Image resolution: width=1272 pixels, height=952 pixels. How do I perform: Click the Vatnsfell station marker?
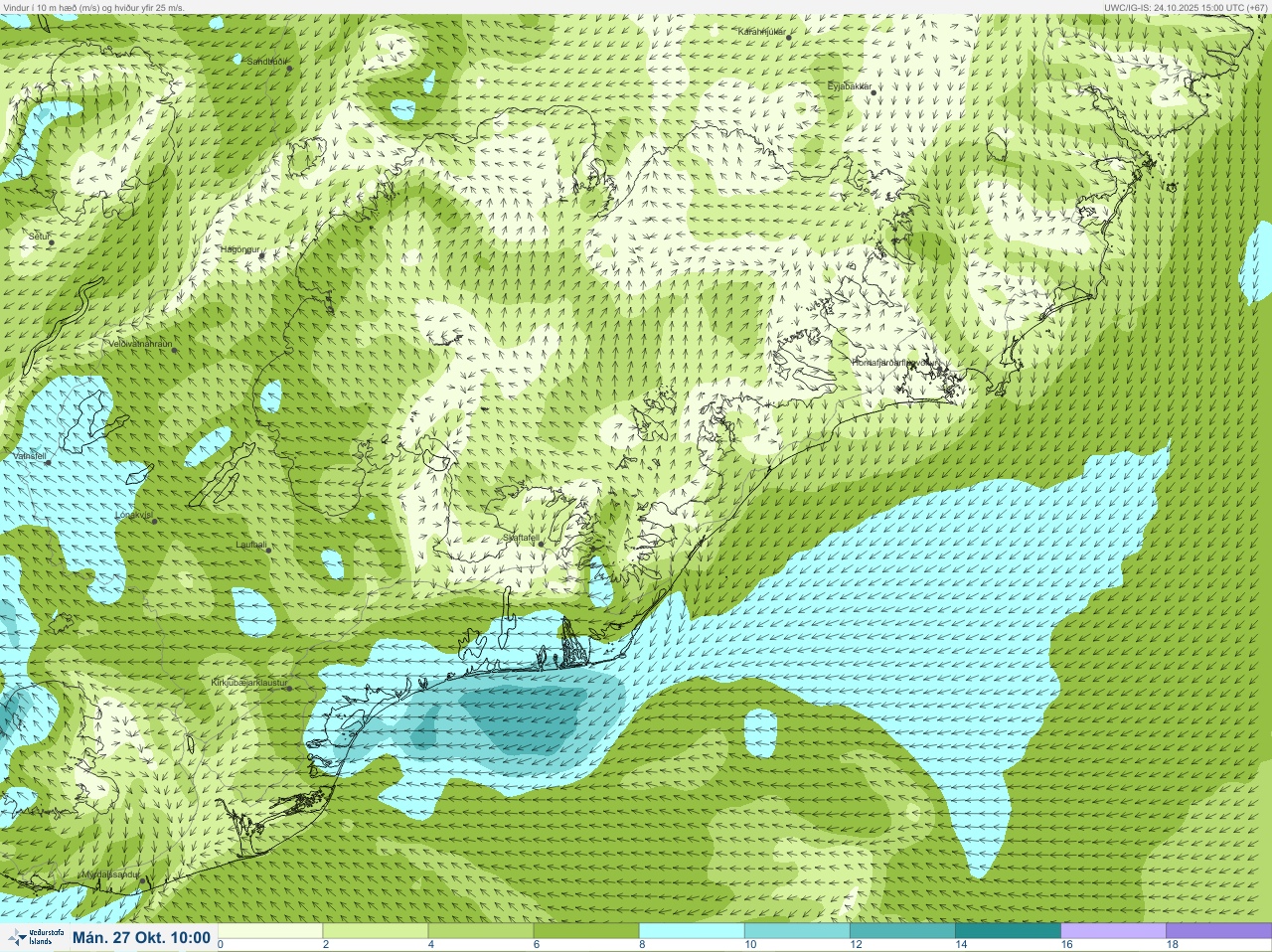pos(47,462)
